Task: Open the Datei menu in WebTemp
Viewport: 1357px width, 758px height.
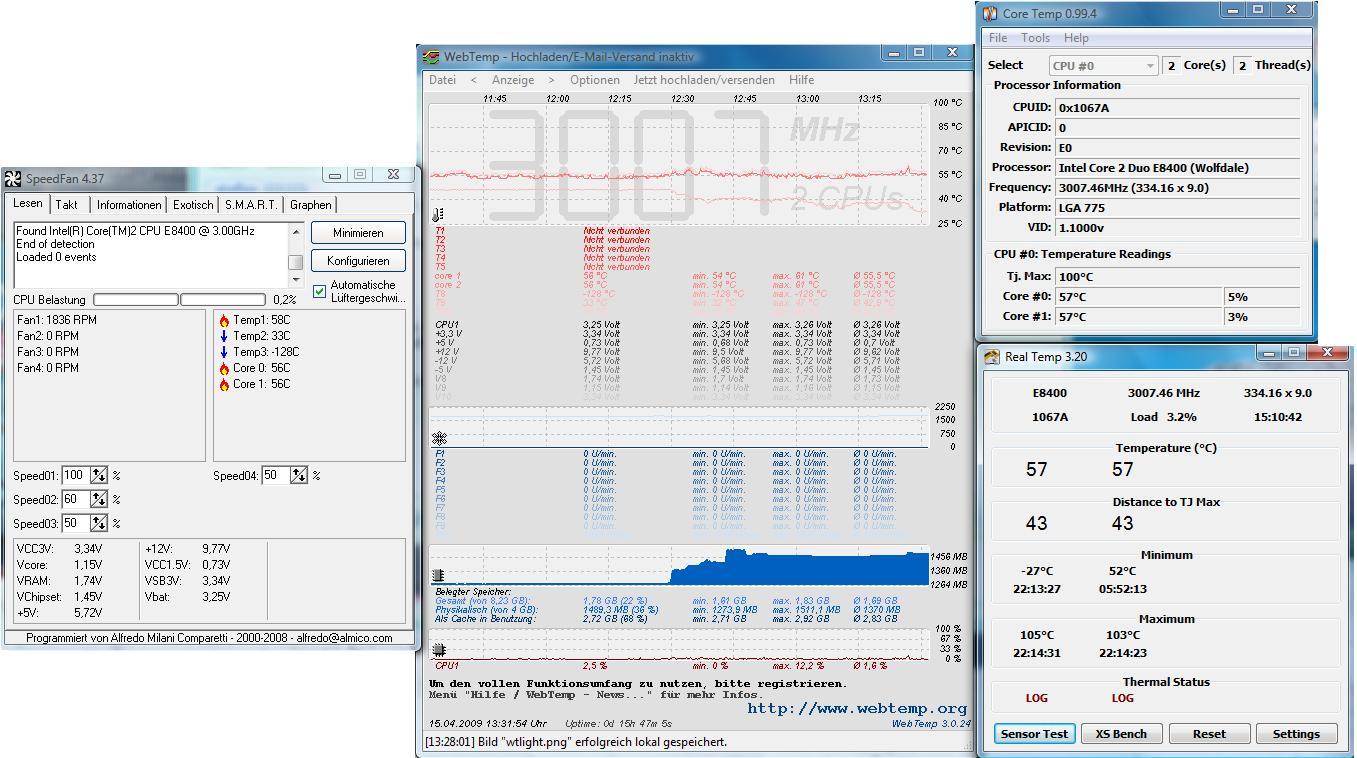Action: click(x=442, y=80)
